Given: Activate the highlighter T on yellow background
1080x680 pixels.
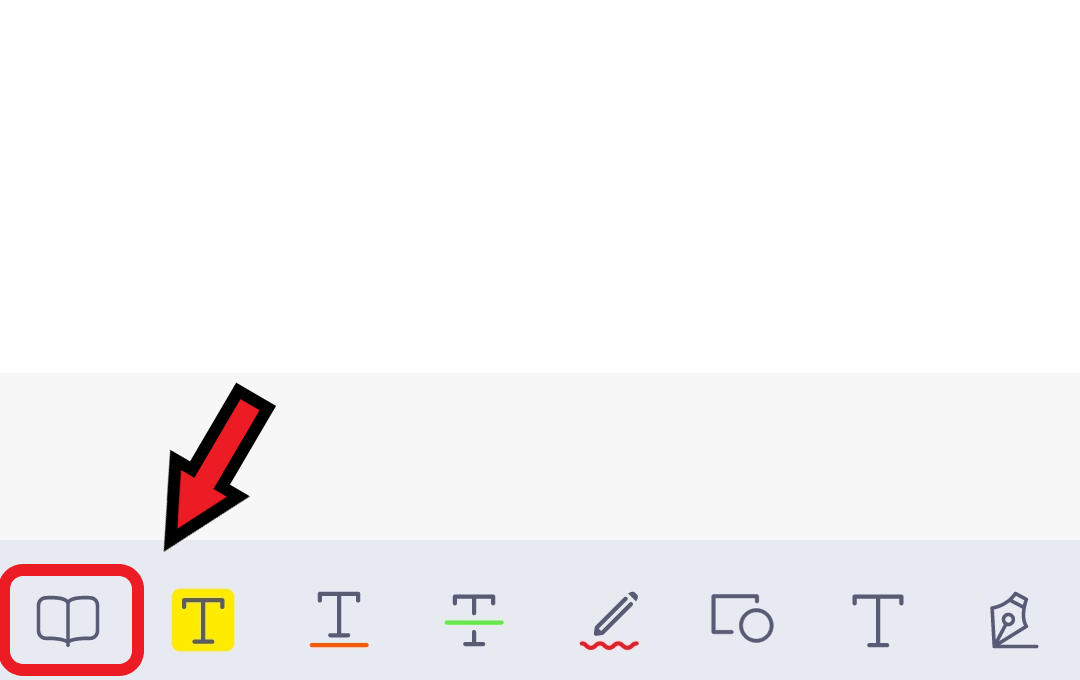Looking at the screenshot, I should [x=202, y=619].
